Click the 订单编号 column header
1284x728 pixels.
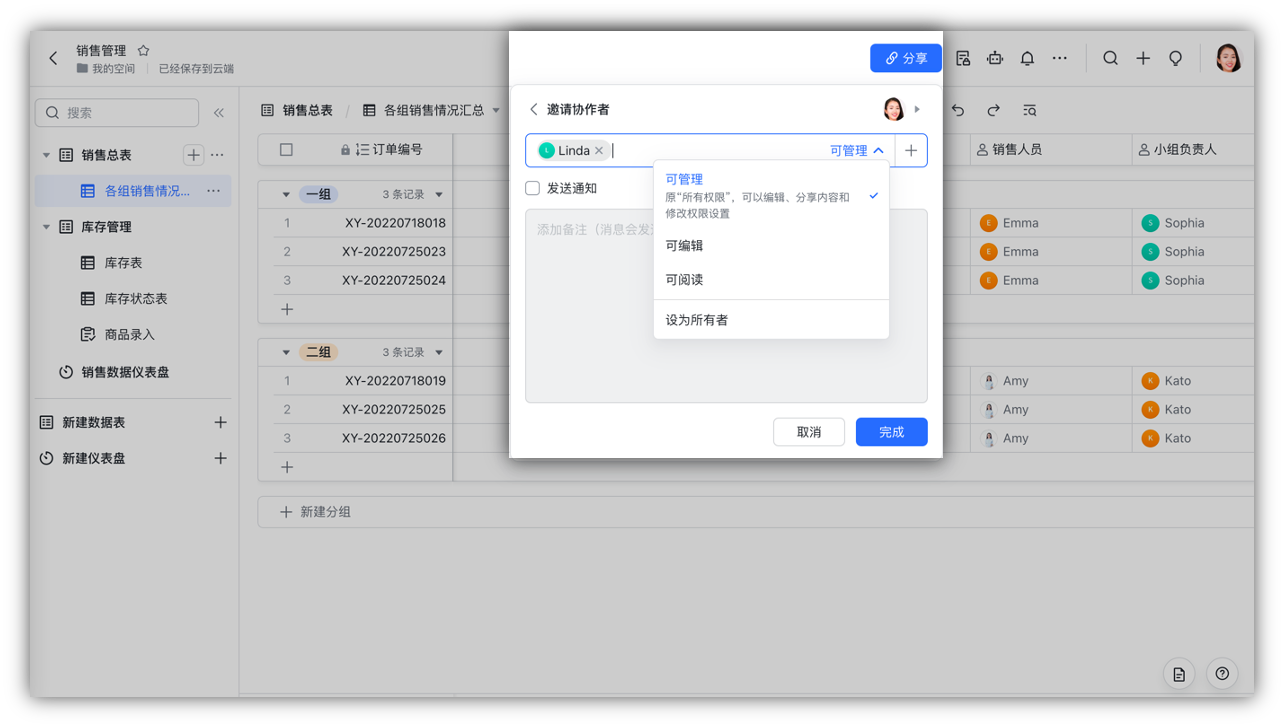tap(381, 150)
